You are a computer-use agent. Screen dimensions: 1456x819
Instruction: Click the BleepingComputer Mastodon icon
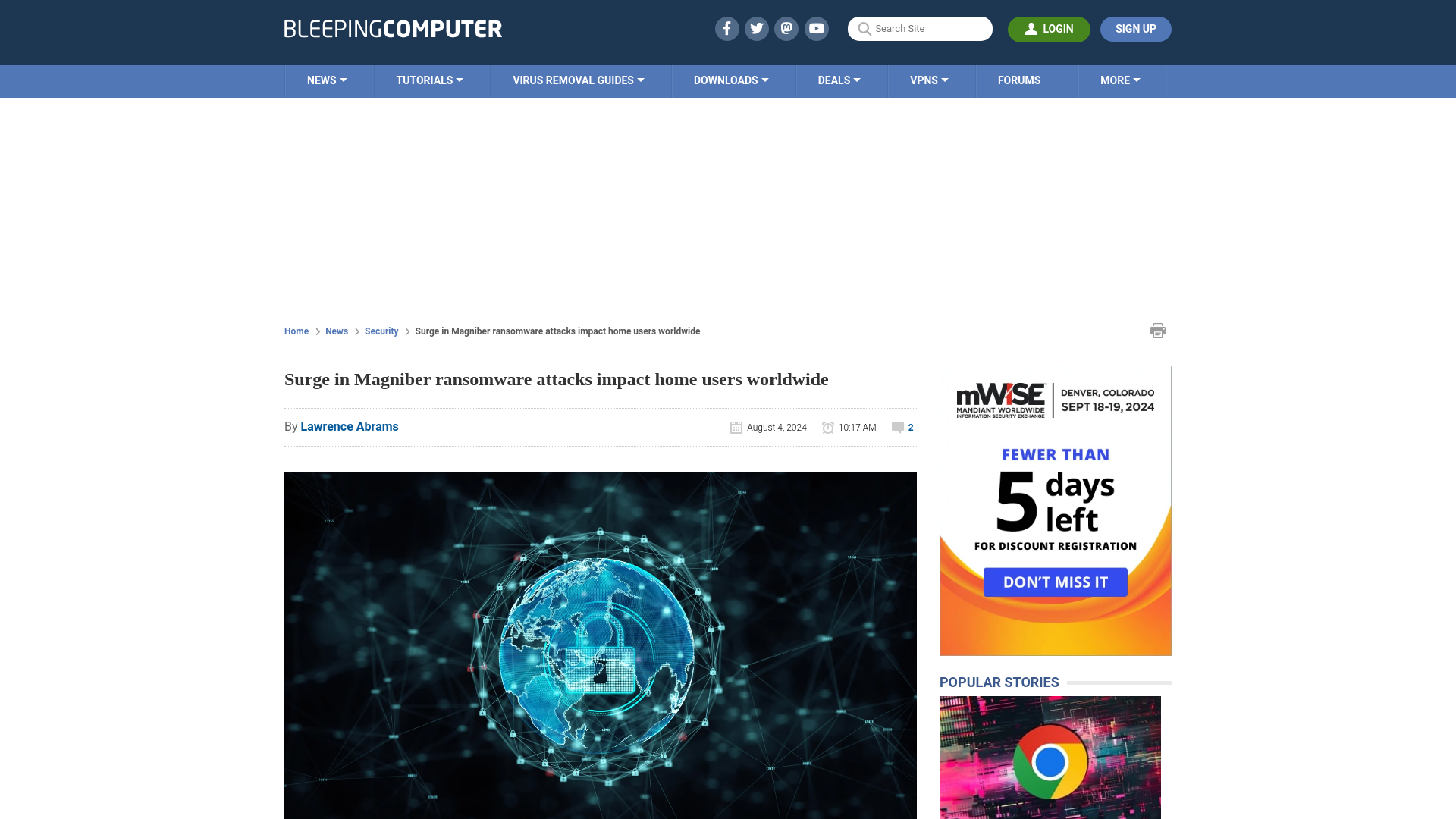787,28
